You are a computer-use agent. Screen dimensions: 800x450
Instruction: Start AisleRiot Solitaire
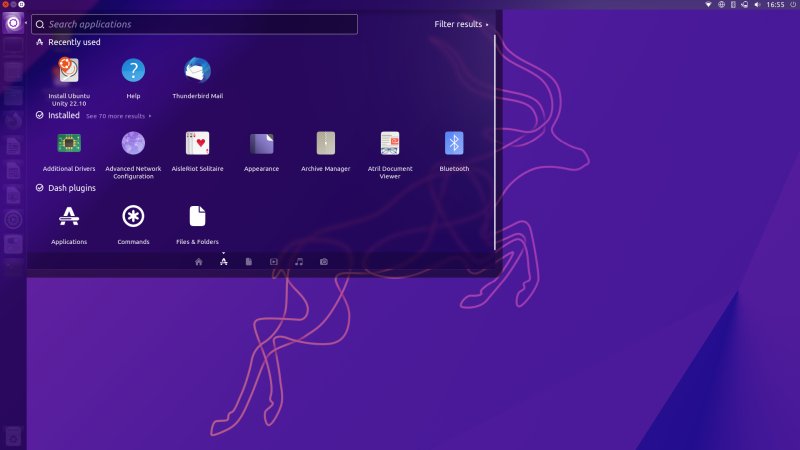[x=197, y=151]
